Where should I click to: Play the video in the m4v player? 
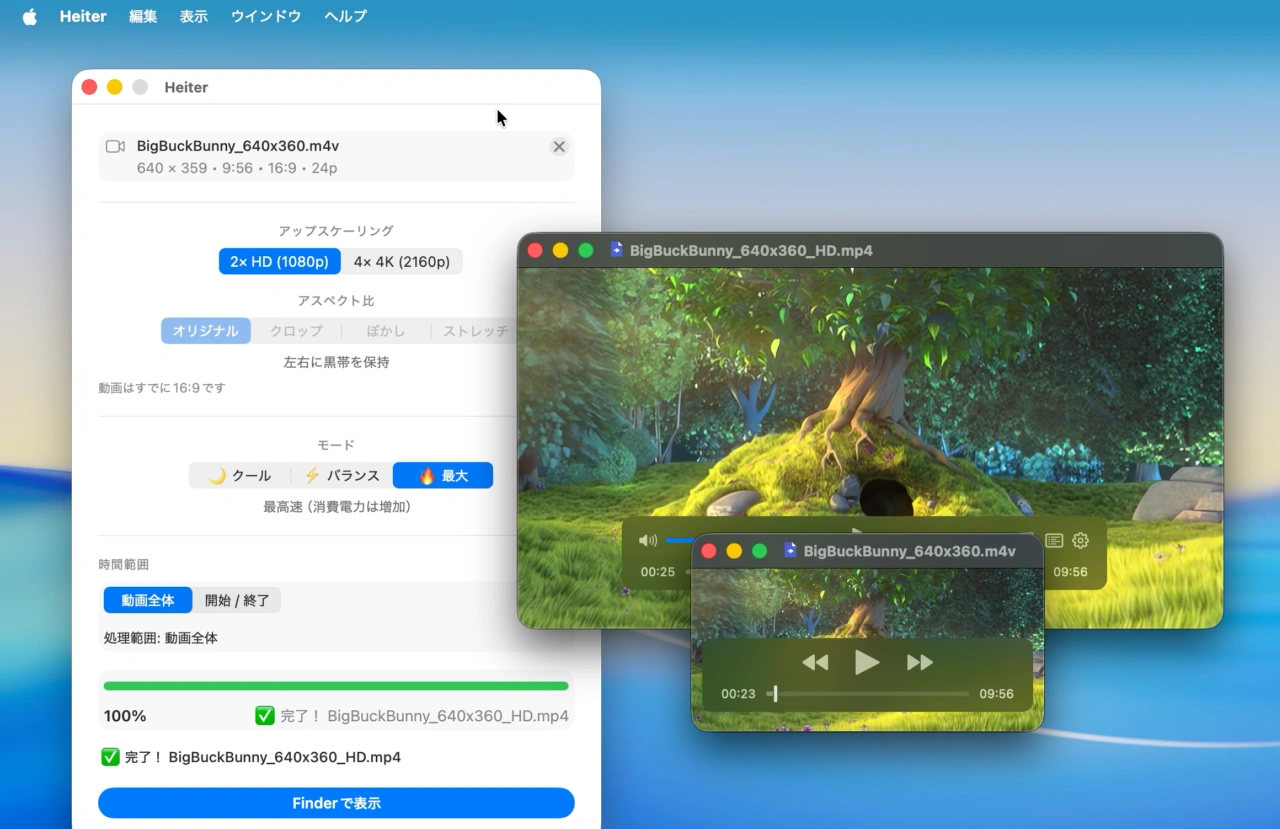867,662
